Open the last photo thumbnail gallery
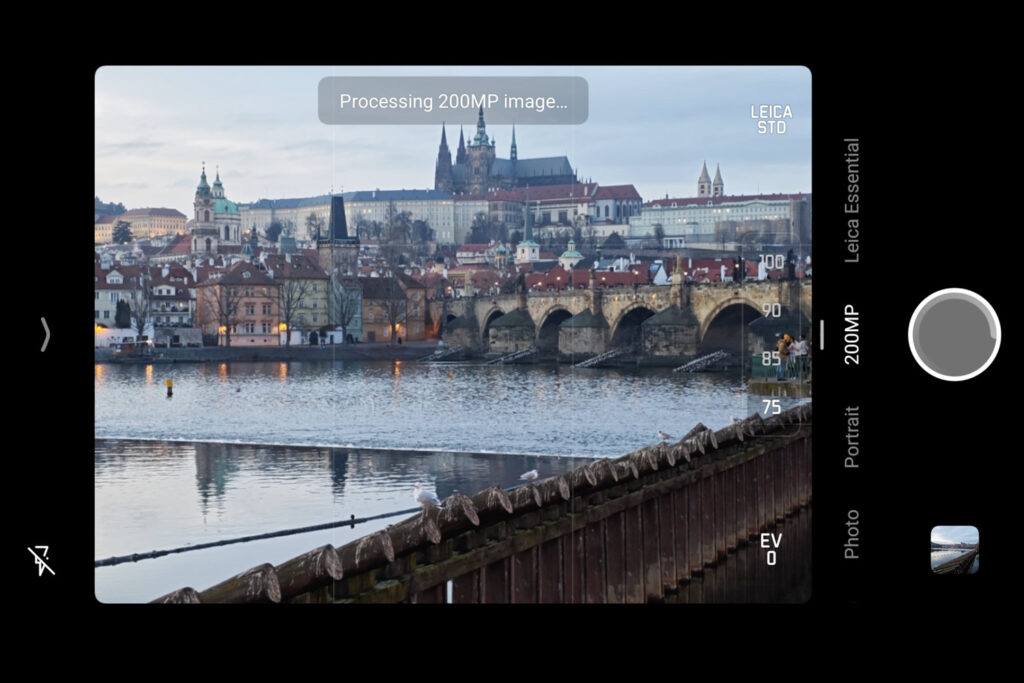The height and width of the screenshot is (683, 1024). tap(954, 550)
